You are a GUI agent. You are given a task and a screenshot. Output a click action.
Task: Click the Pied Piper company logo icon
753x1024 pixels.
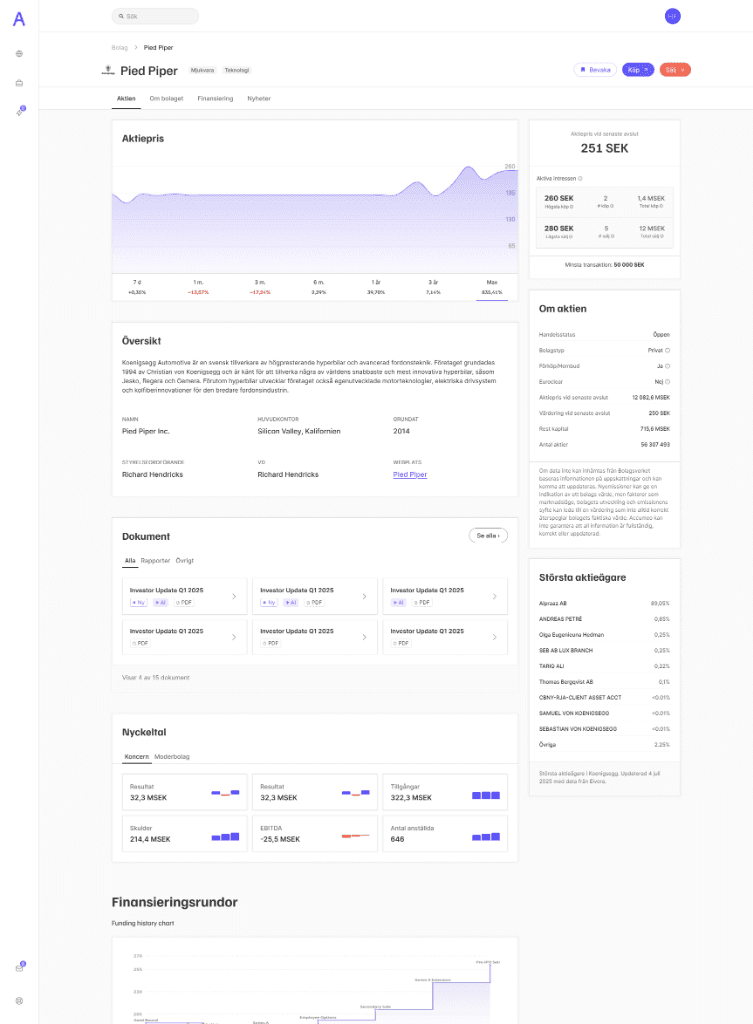pyautogui.click(x=108, y=71)
